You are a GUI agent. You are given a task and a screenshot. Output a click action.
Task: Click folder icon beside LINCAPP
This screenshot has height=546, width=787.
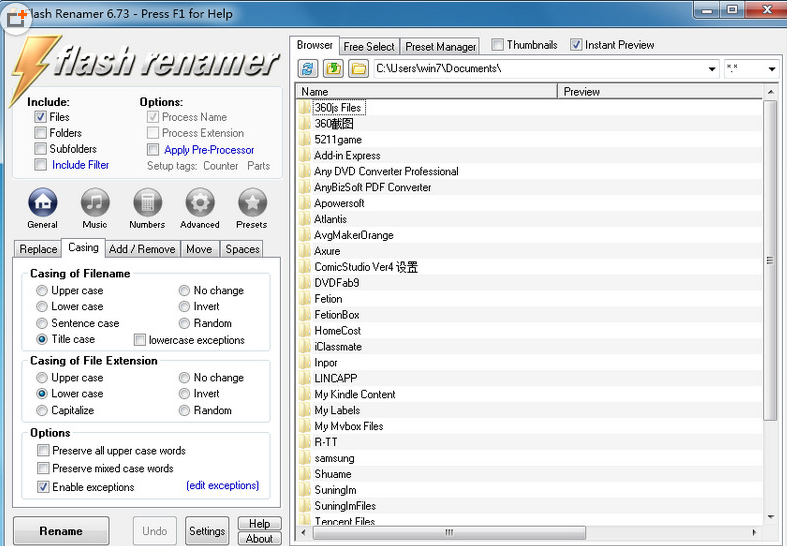pyautogui.click(x=304, y=378)
